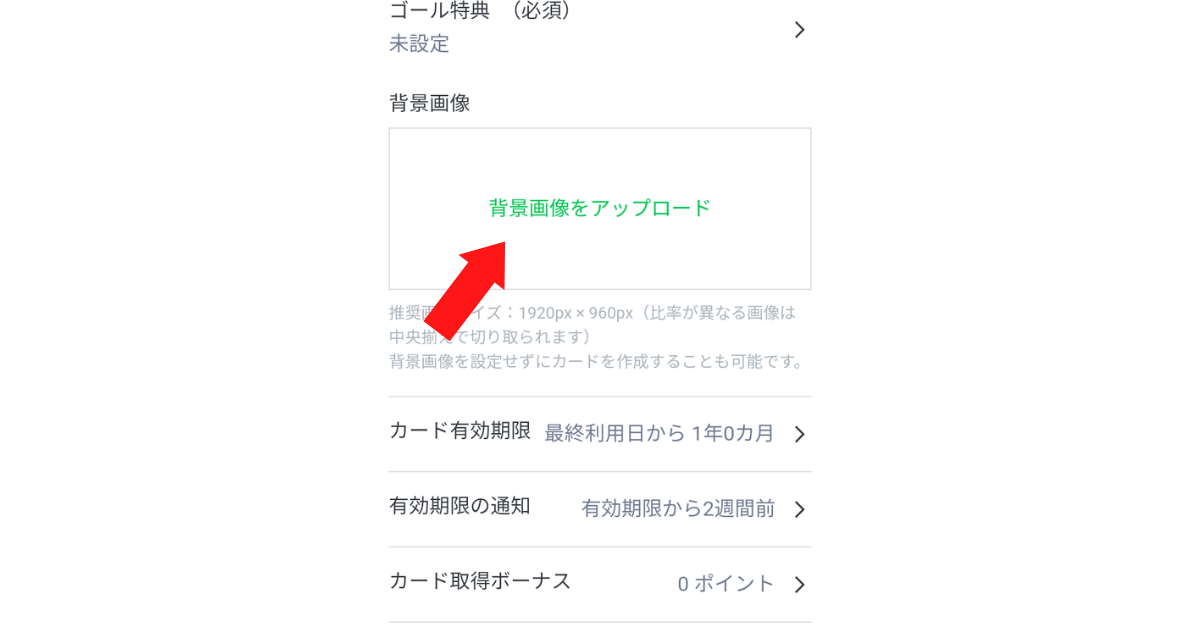The height and width of the screenshot is (630, 1200).
Task: Open the カード取得ボーナス setting row
Action: pyautogui.click(x=600, y=584)
